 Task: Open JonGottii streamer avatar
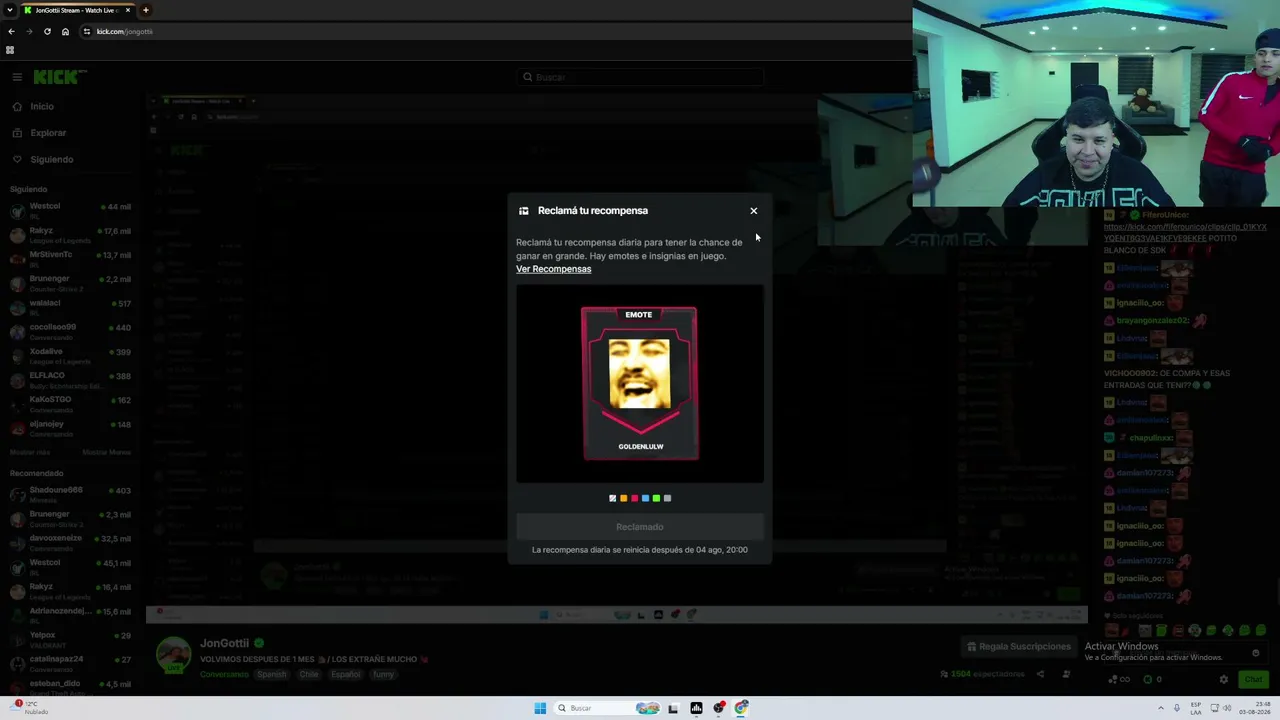[x=173, y=655]
